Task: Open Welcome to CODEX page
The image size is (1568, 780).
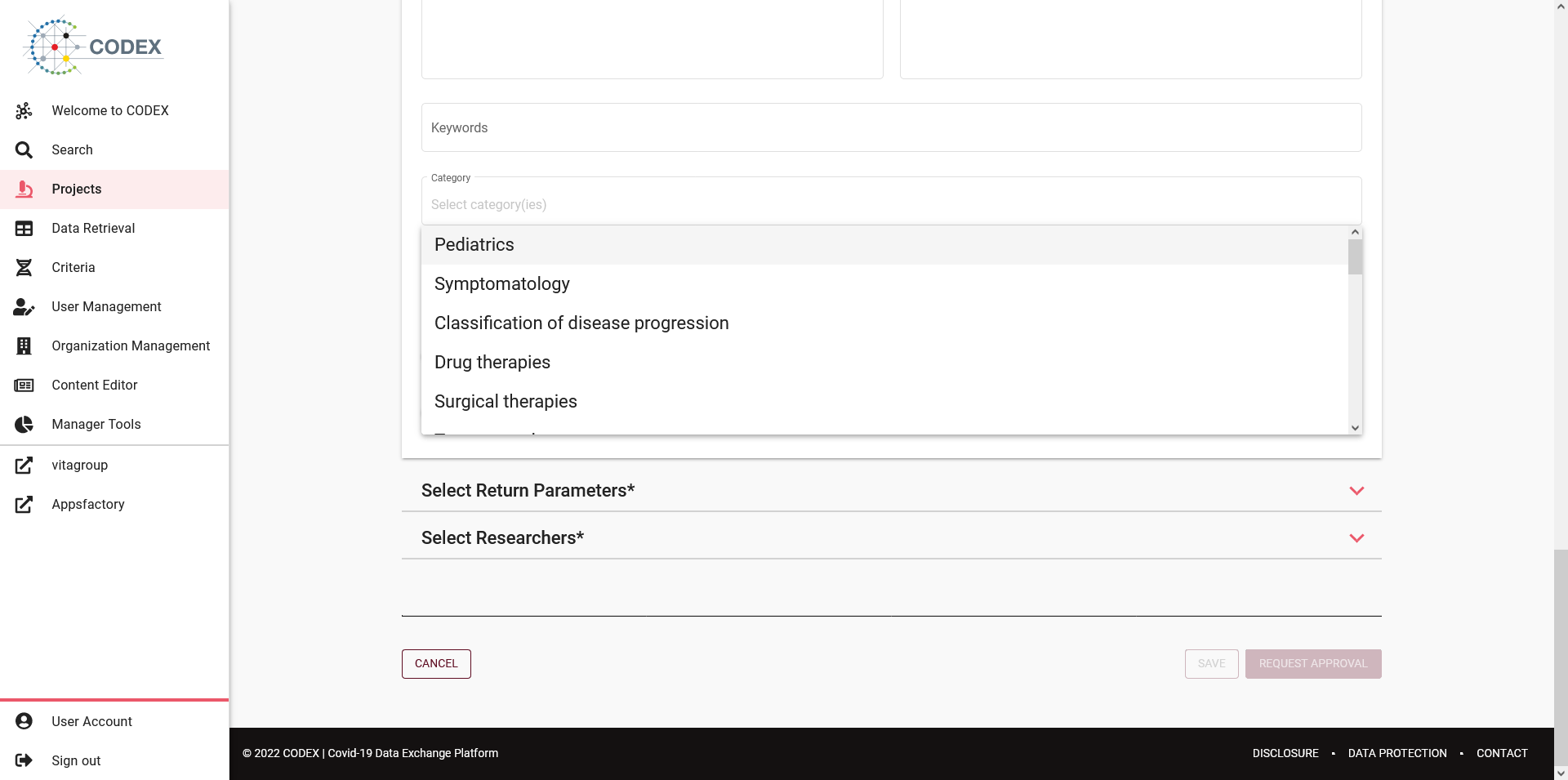Action: click(110, 110)
